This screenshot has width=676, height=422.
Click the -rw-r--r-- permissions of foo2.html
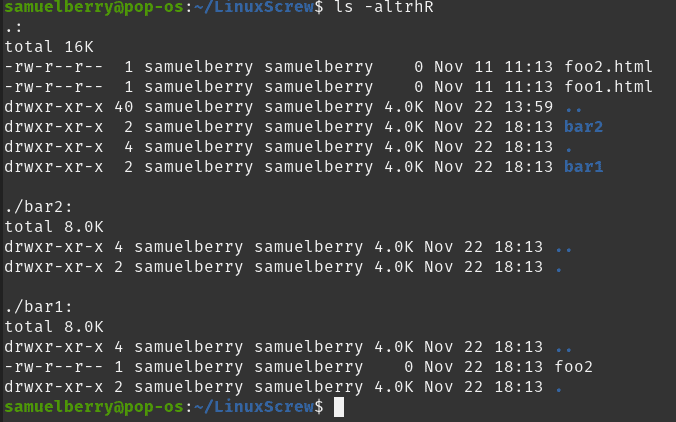pos(54,67)
